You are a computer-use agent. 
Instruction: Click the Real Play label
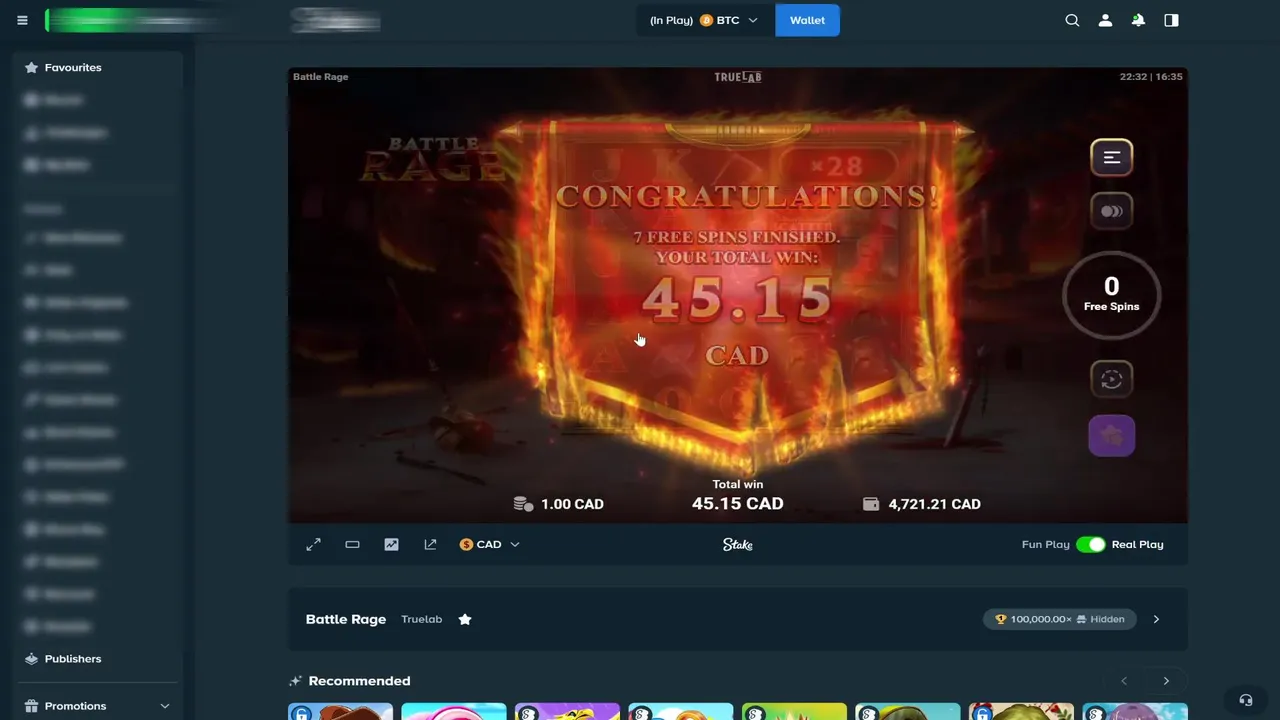1137,544
